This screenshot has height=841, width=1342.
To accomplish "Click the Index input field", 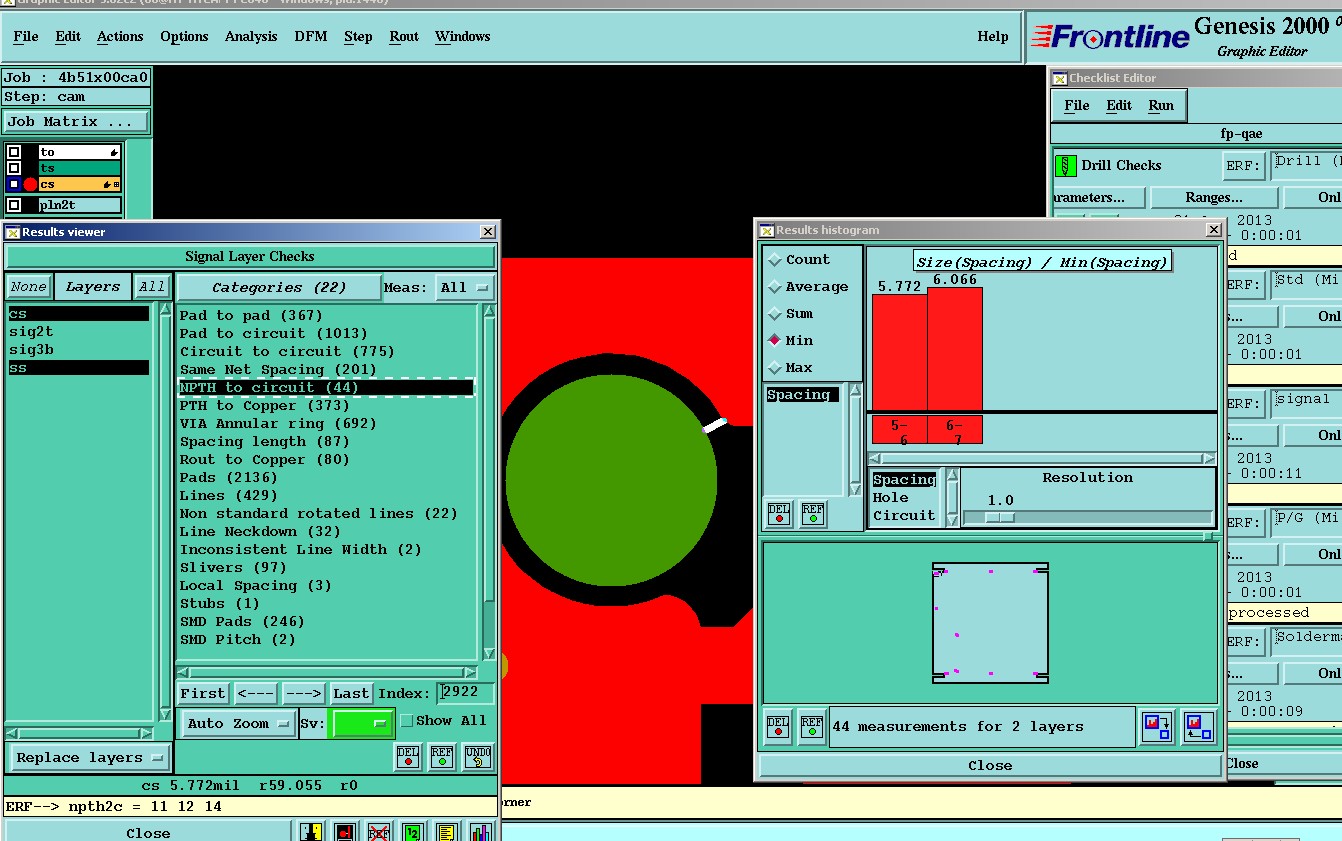I will [465, 693].
